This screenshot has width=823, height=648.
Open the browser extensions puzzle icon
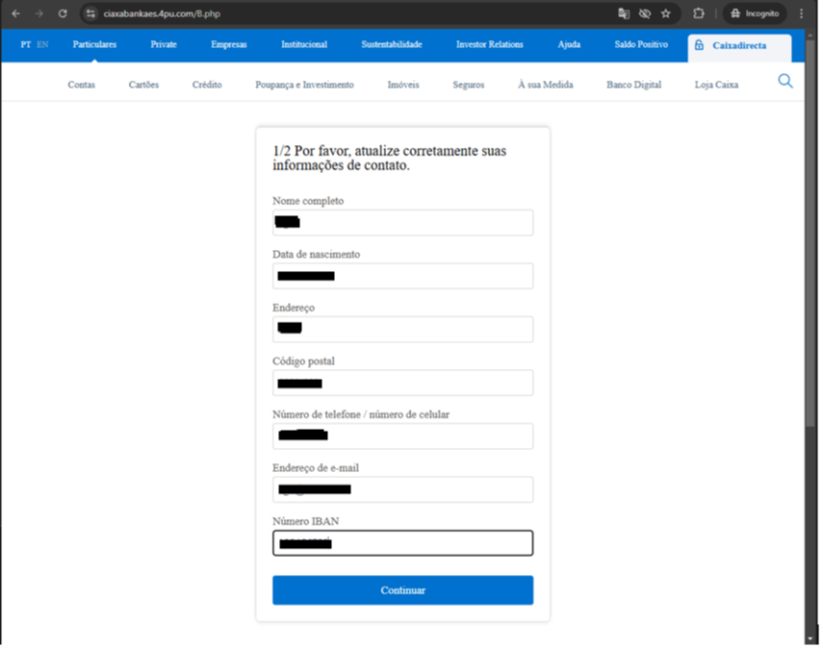click(699, 14)
